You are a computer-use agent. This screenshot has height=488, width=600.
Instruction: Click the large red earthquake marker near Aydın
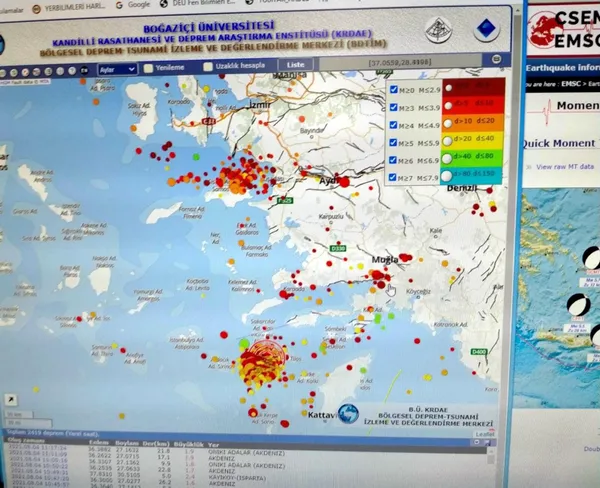pyautogui.click(x=344, y=182)
